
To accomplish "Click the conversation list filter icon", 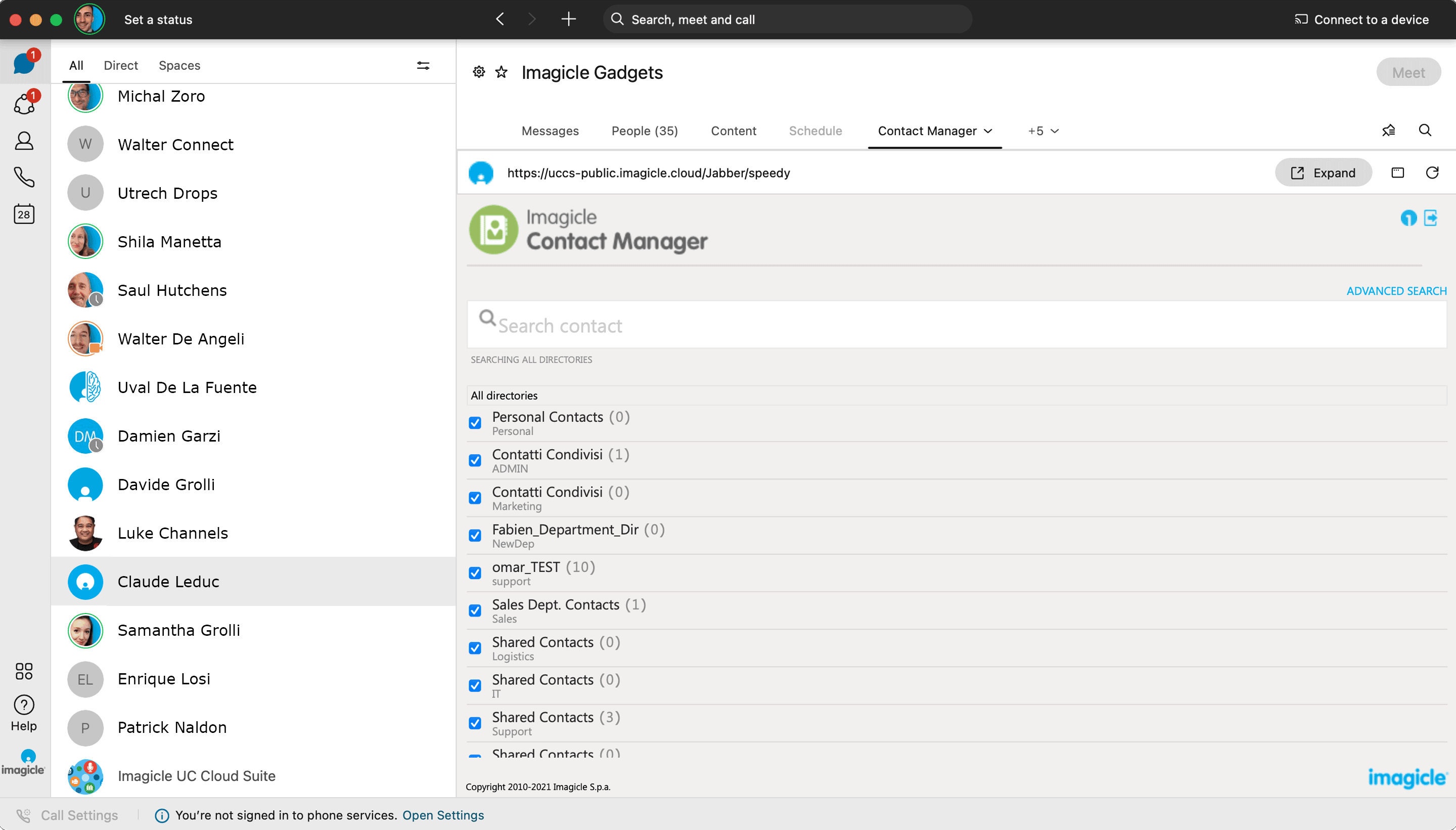I will pyautogui.click(x=423, y=66).
